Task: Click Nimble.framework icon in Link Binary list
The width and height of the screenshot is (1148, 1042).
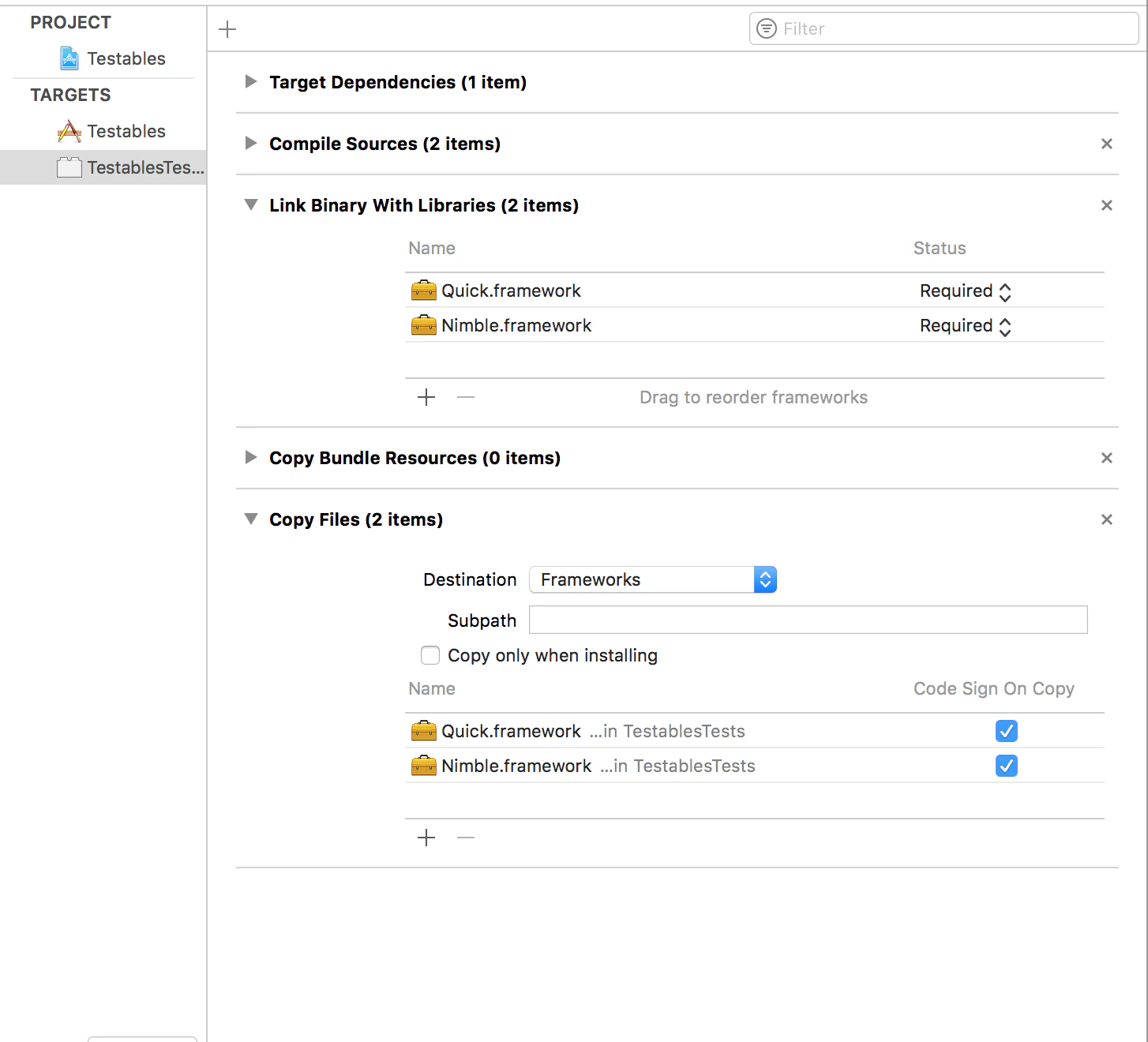Action: 424,325
